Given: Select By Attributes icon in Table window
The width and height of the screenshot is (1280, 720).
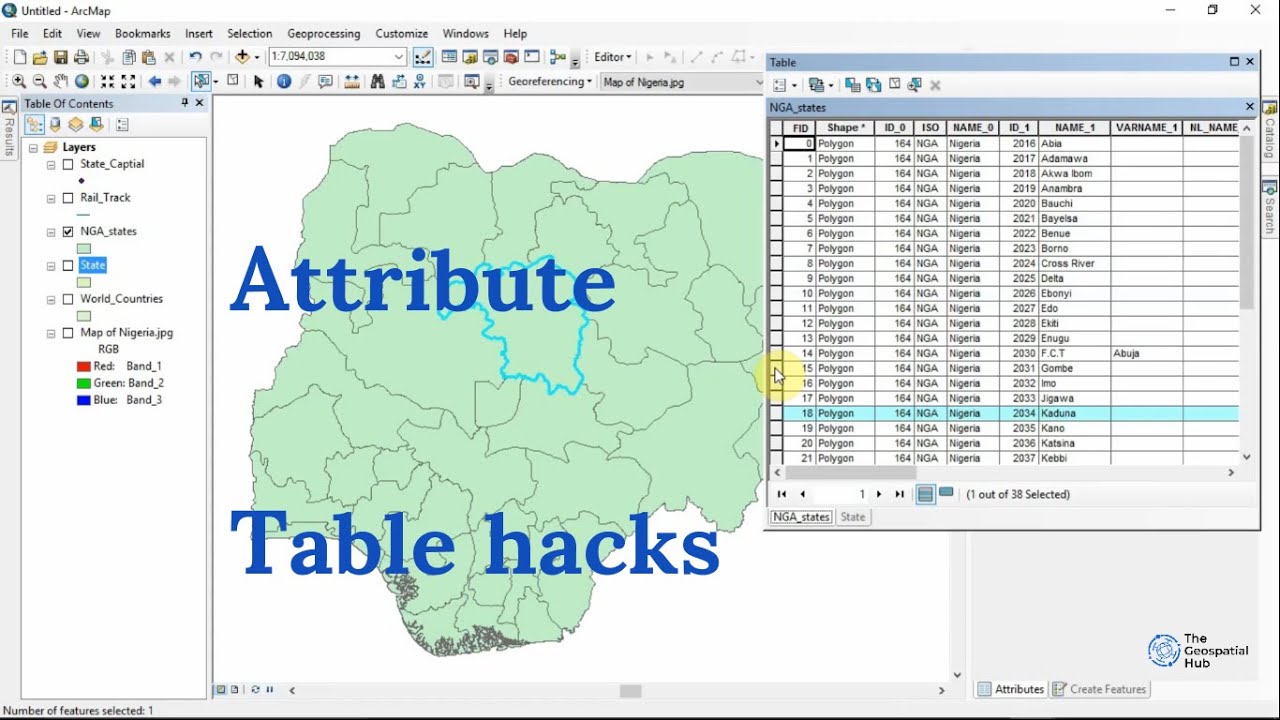Looking at the screenshot, I should point(853,86).
